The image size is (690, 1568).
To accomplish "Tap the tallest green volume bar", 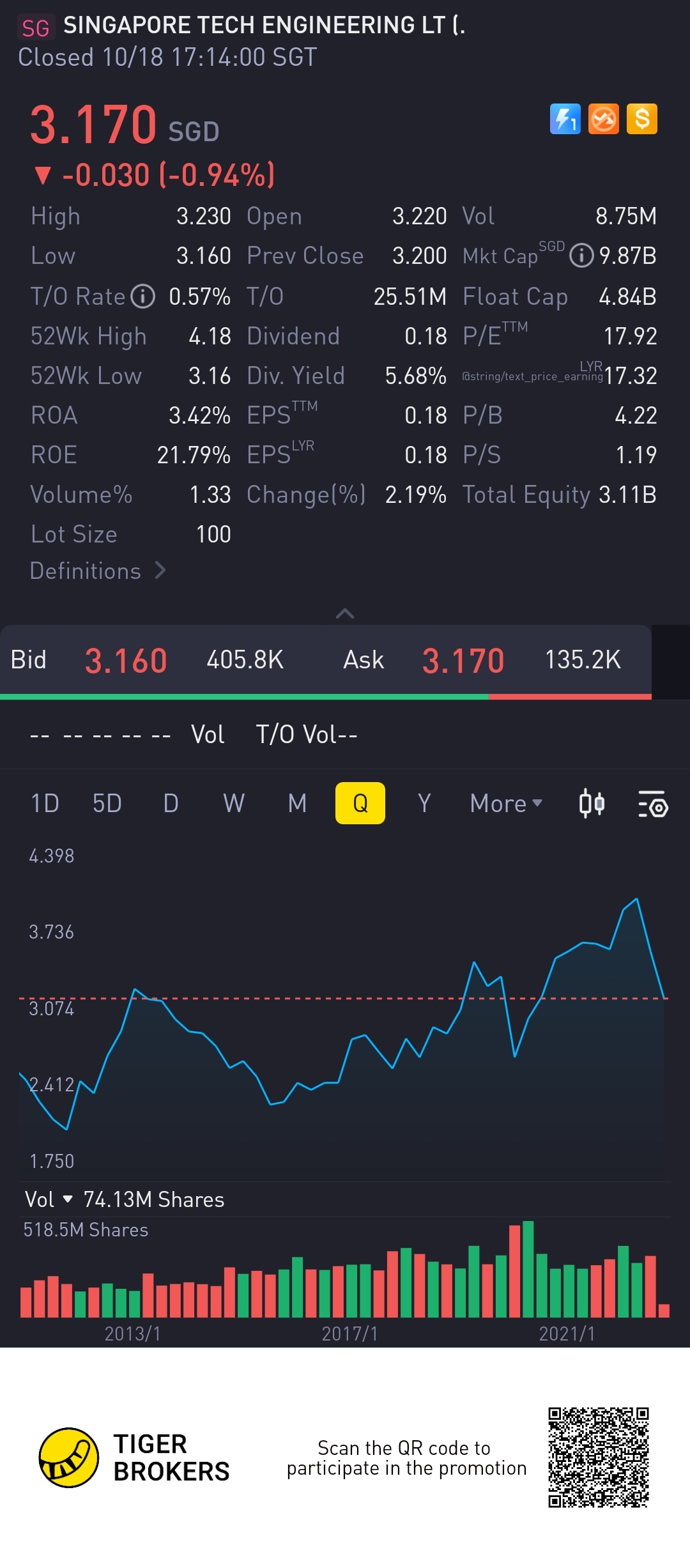I will (528, 1269).
